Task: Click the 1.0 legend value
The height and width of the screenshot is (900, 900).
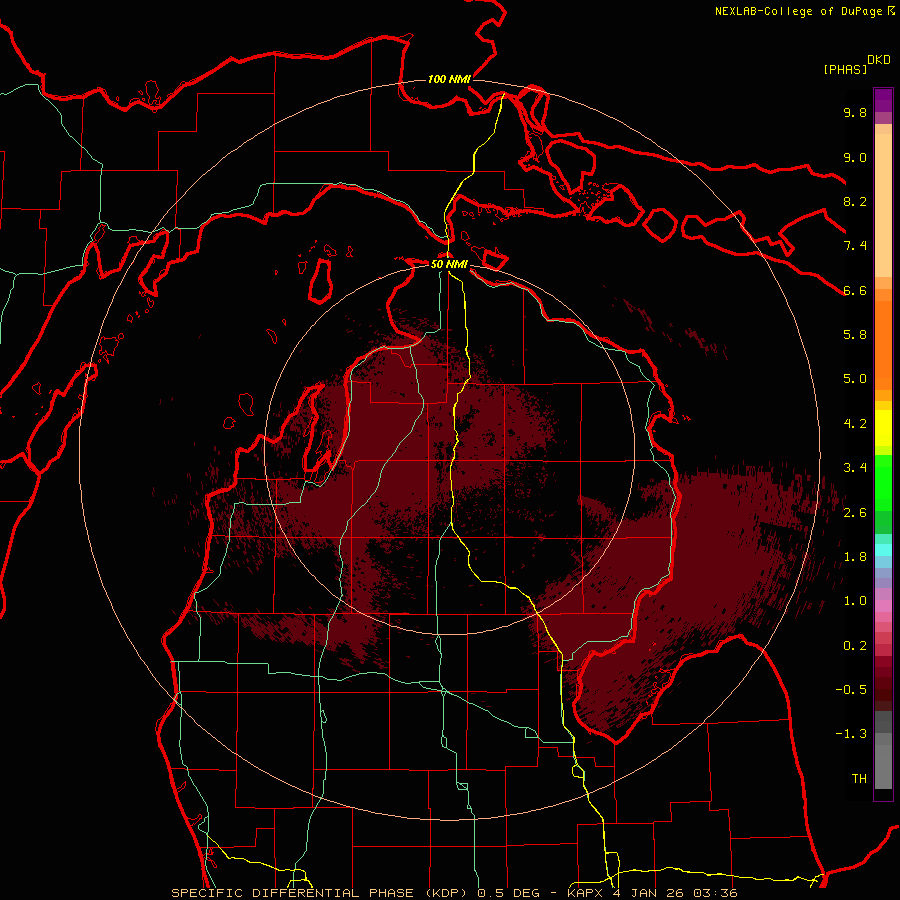Action: point(855,601)
